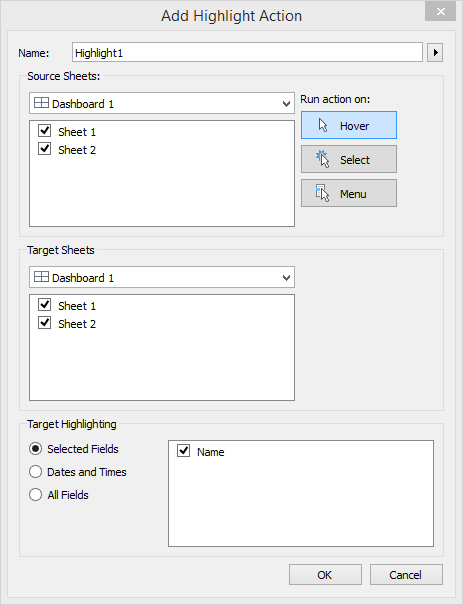The width and height of the screenshot is (463, 605).
Task: Click the dashboard grid icon in Source Sheets
Action: tap(41, 103)
